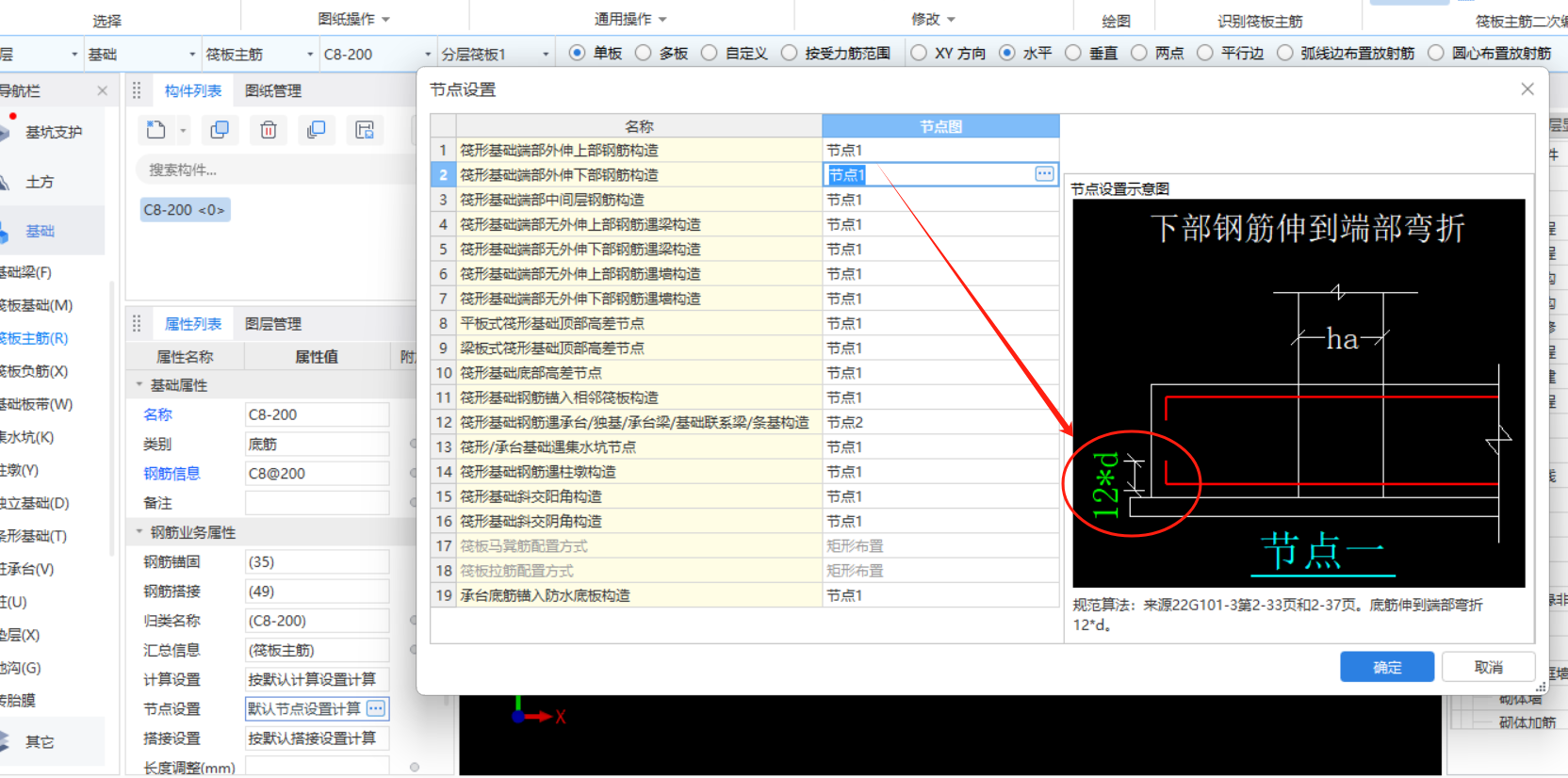Select the 两点 radio option

1138,53
